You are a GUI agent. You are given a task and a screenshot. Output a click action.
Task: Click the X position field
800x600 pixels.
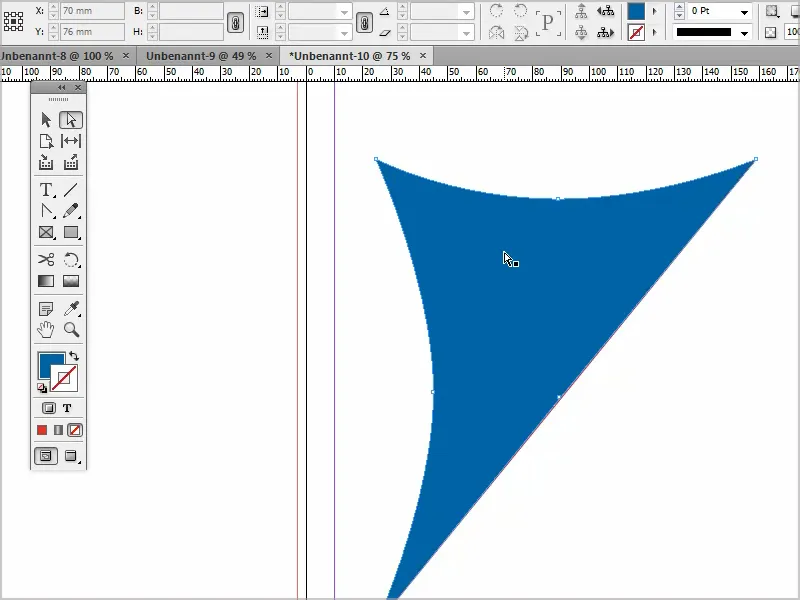click(x=92, y=11)
